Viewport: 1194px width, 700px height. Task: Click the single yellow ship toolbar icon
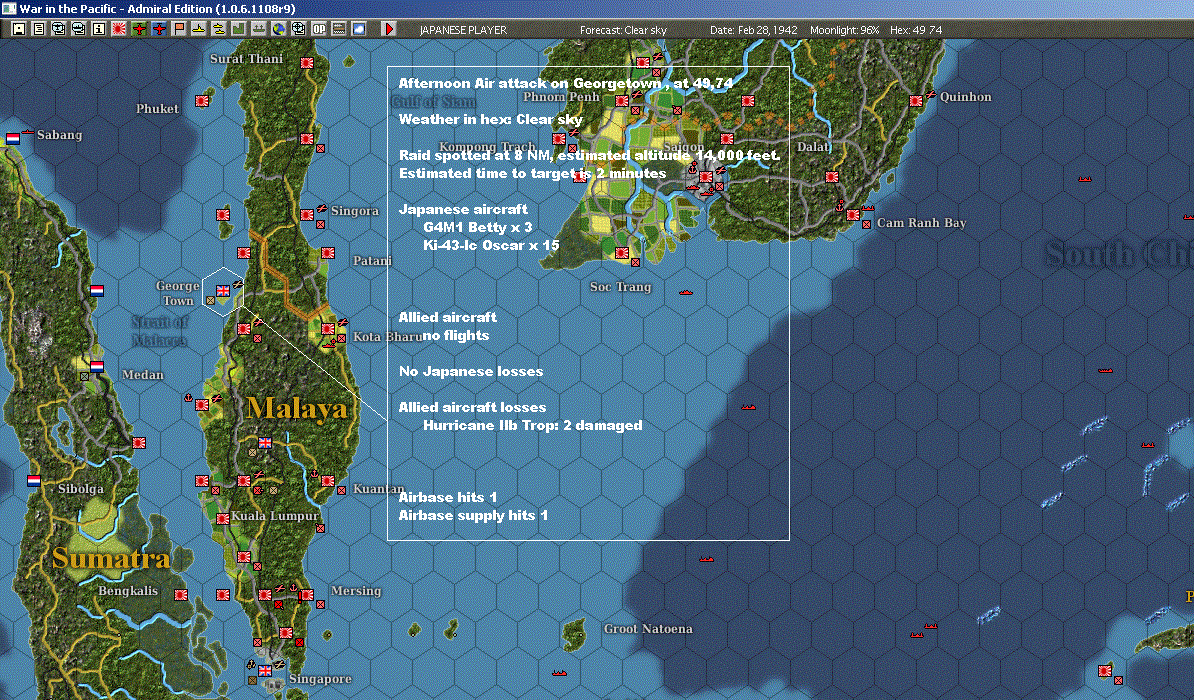[199, 29]
